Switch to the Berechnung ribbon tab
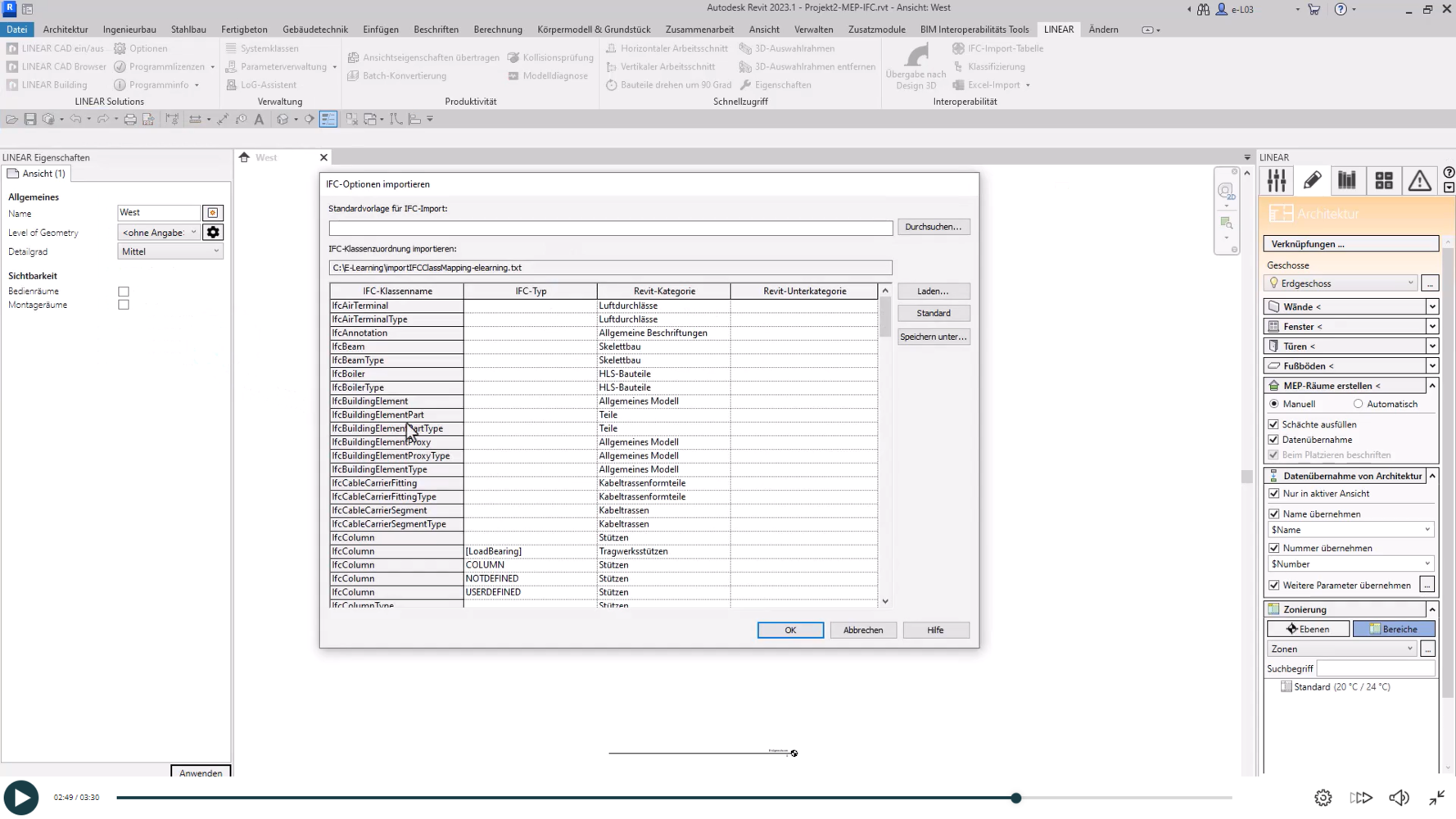 [497, 29]
